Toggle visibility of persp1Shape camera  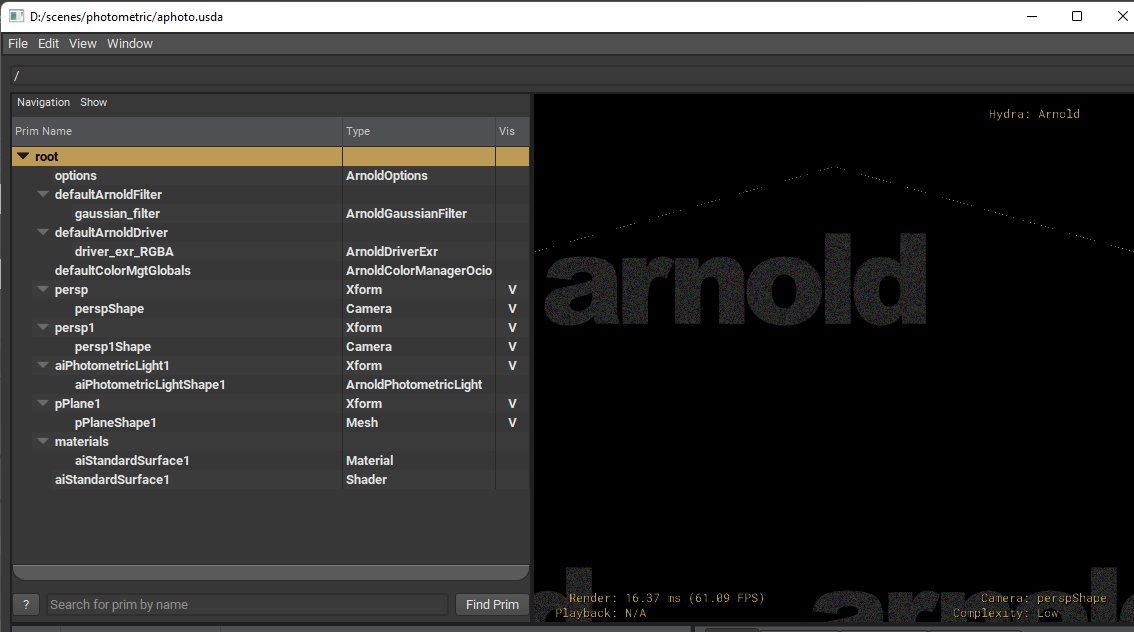tap(512, 346)
